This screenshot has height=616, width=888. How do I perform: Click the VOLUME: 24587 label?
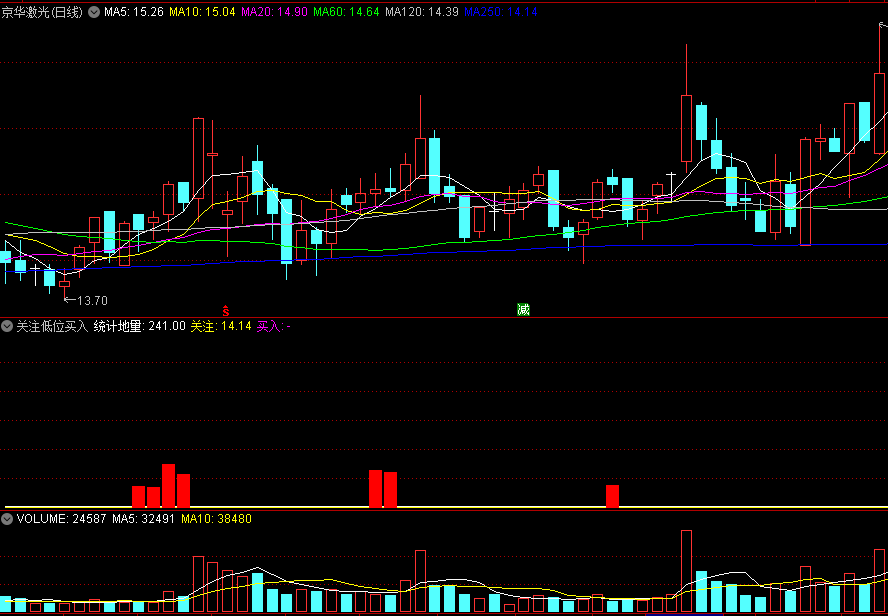[61, 519]
